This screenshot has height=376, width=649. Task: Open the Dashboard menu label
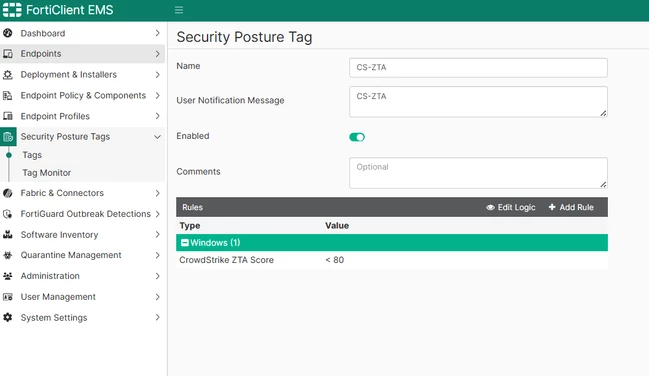tap(43, 33)
